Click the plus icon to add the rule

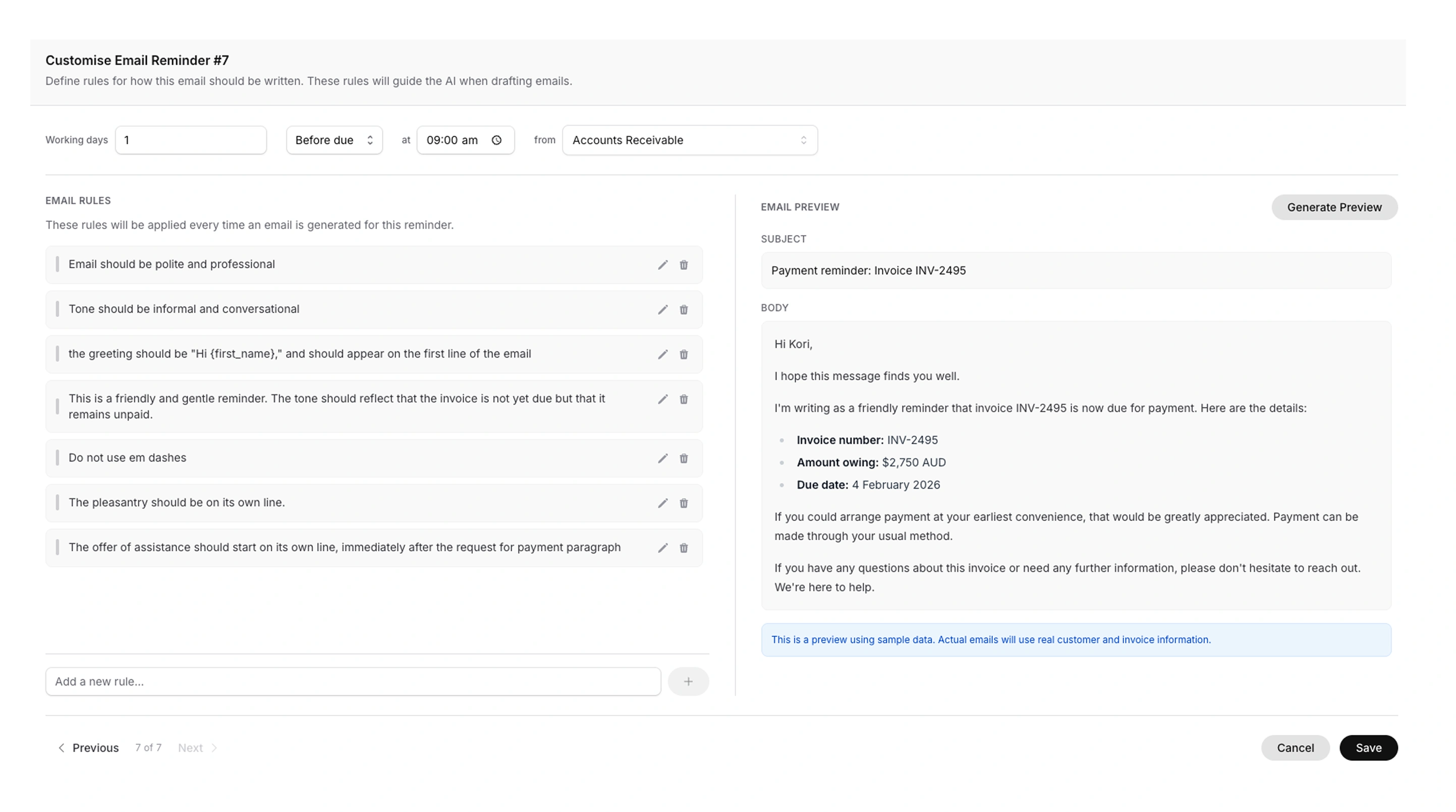pos(689,681)
